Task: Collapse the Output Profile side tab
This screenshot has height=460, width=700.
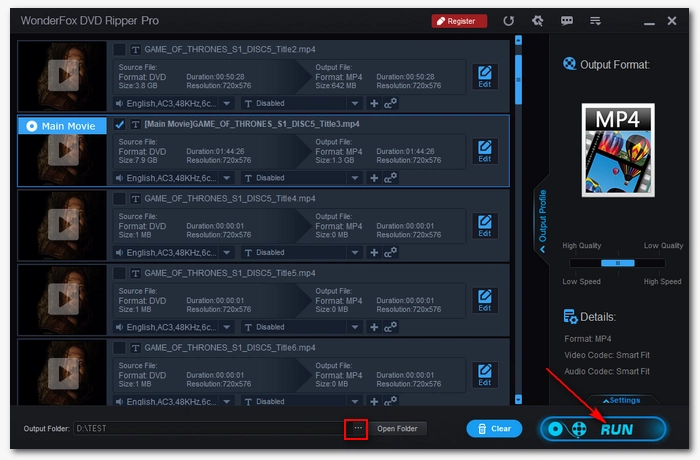Action: [x=542, y=220]
